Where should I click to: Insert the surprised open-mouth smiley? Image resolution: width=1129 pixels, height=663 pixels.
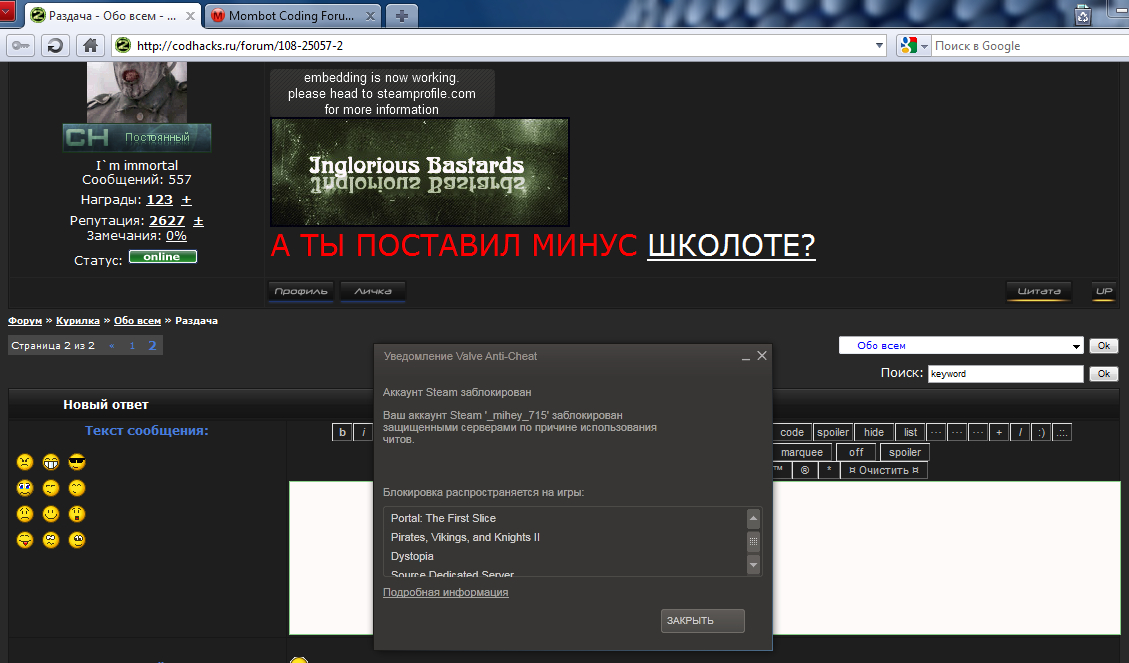tap(77, 514)
